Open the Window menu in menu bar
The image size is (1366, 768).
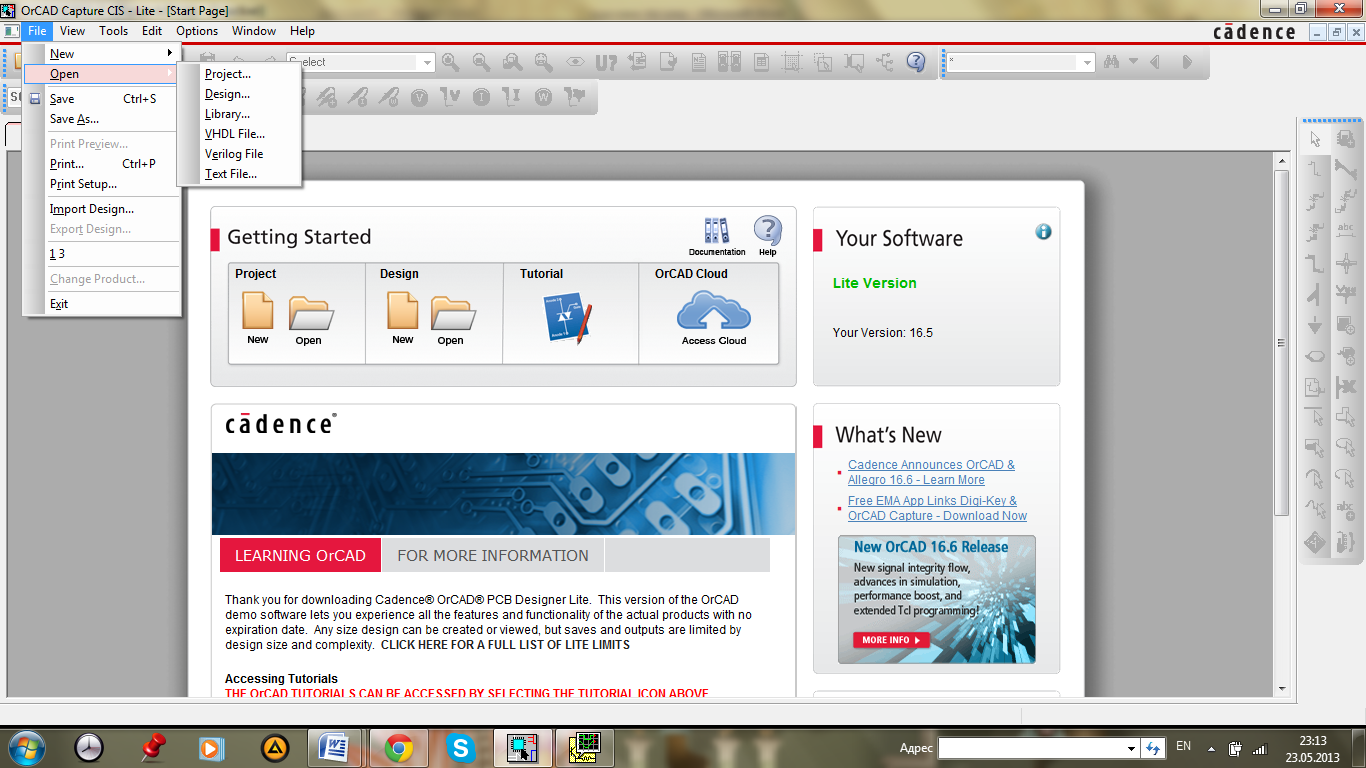(254, 31)
